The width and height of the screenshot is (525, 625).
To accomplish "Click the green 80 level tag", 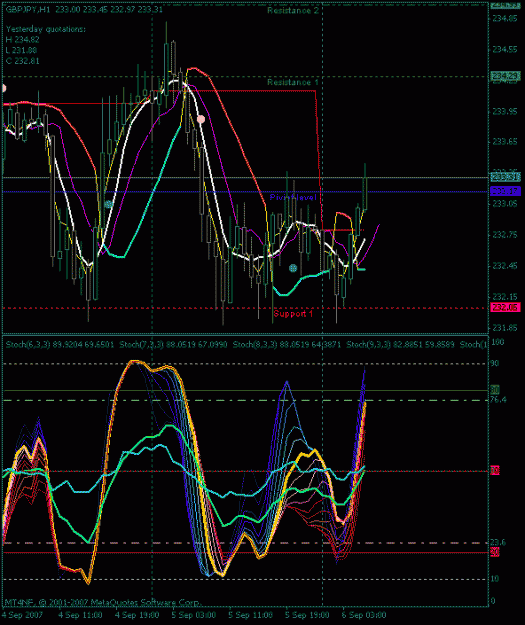I will (495, 389).
